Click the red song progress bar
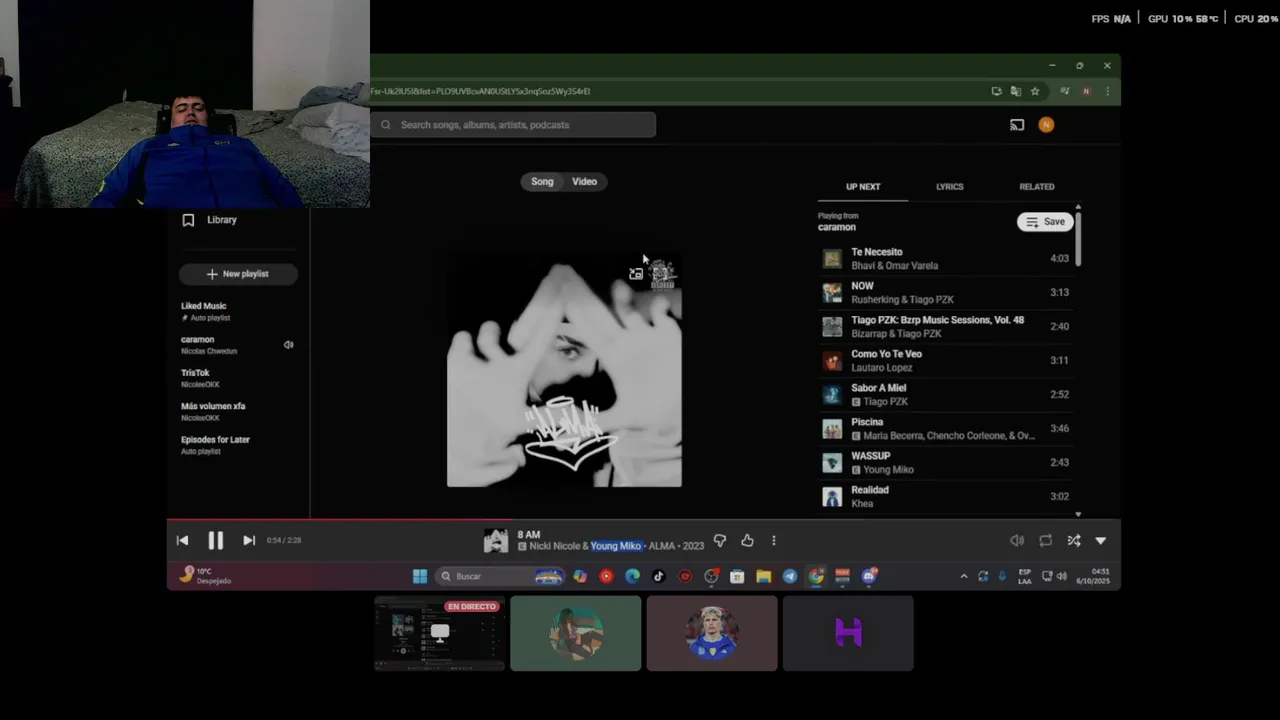Image resolution: width=1280 pixels, height=720 pixels. [341, 520]
